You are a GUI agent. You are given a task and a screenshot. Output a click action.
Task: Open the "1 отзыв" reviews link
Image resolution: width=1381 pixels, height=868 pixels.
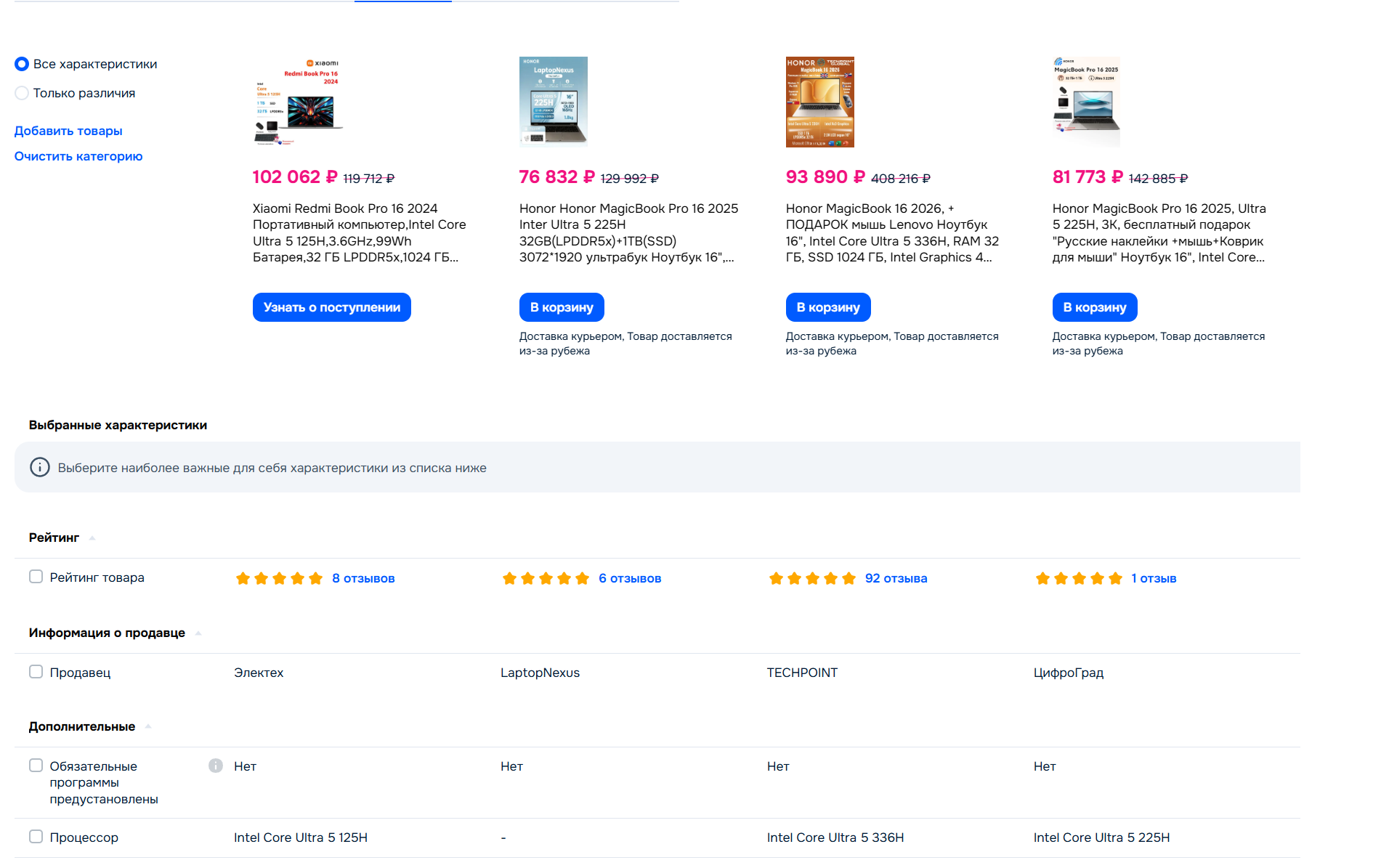[1154, 579]
